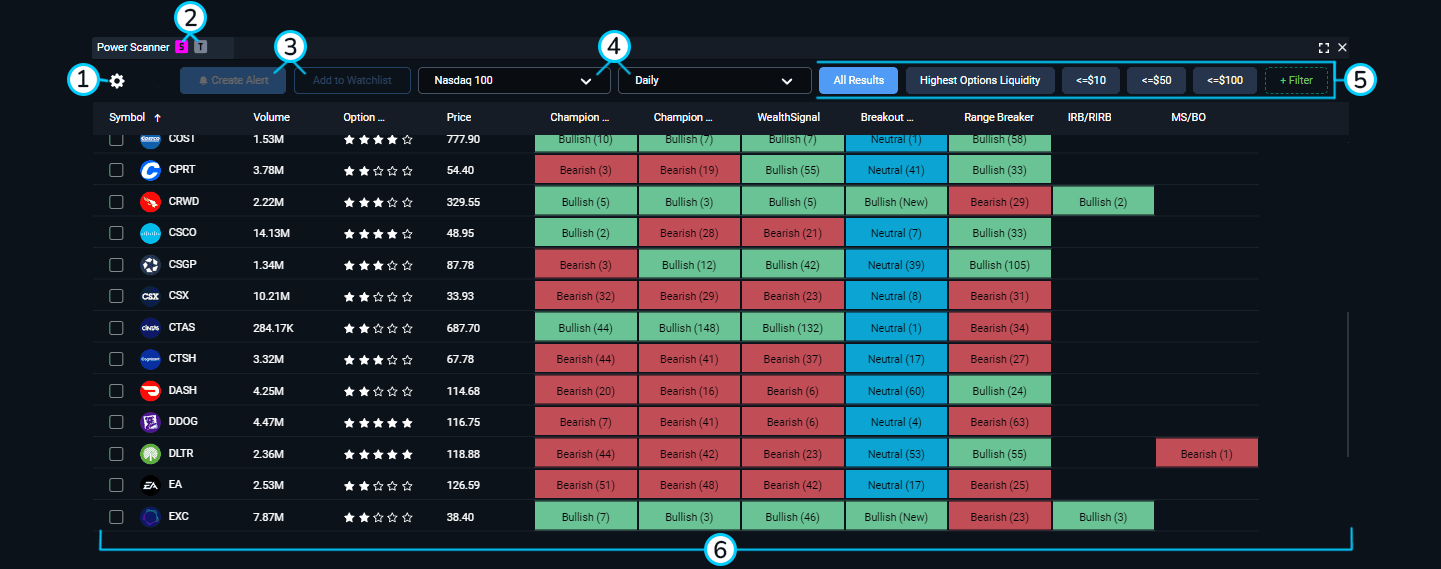This screenshot has height=569, width=1441.
Task: Click DLTR option star rating
Action: click(378, 454)
